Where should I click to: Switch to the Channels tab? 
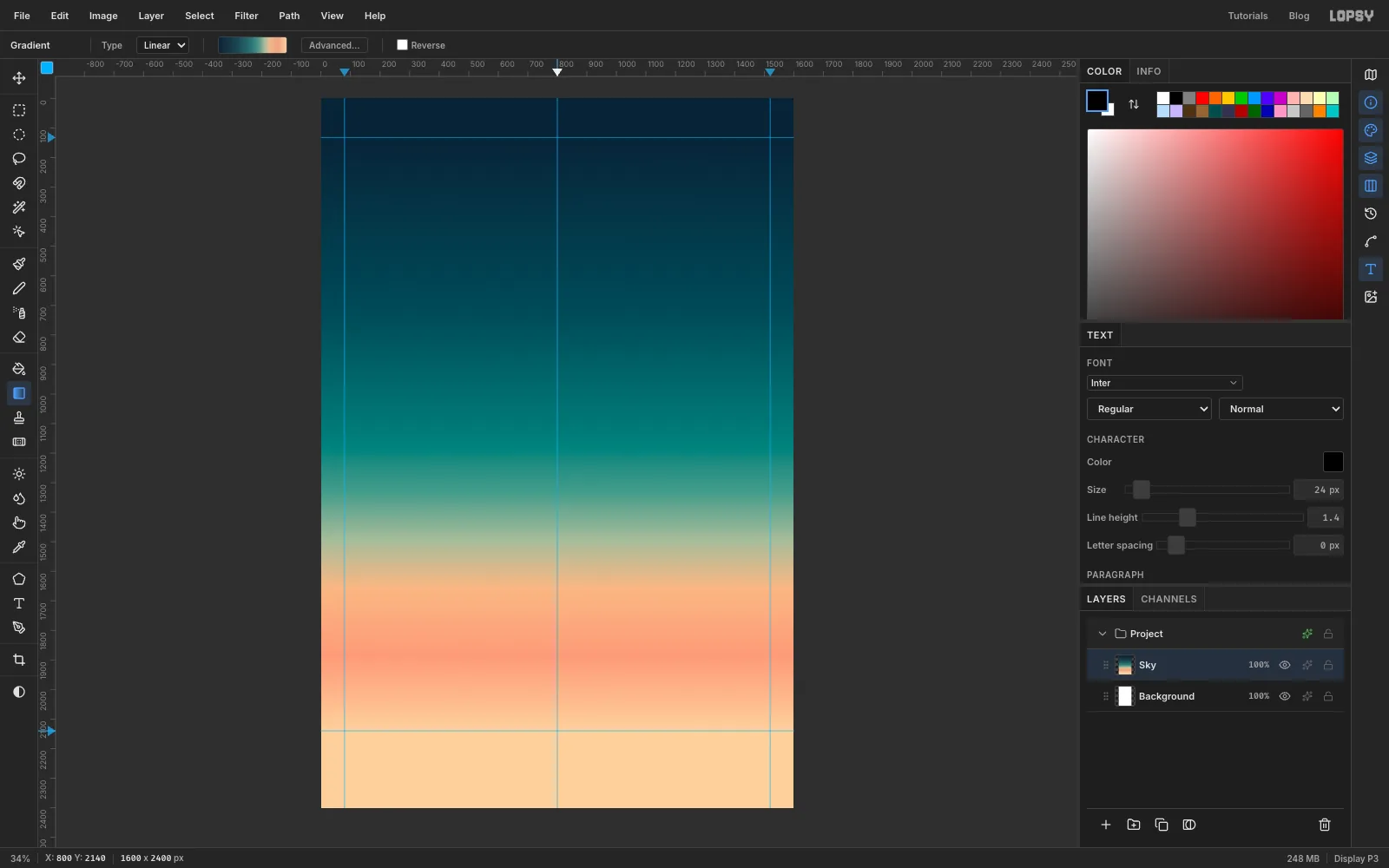click(x=1168, y=599)
